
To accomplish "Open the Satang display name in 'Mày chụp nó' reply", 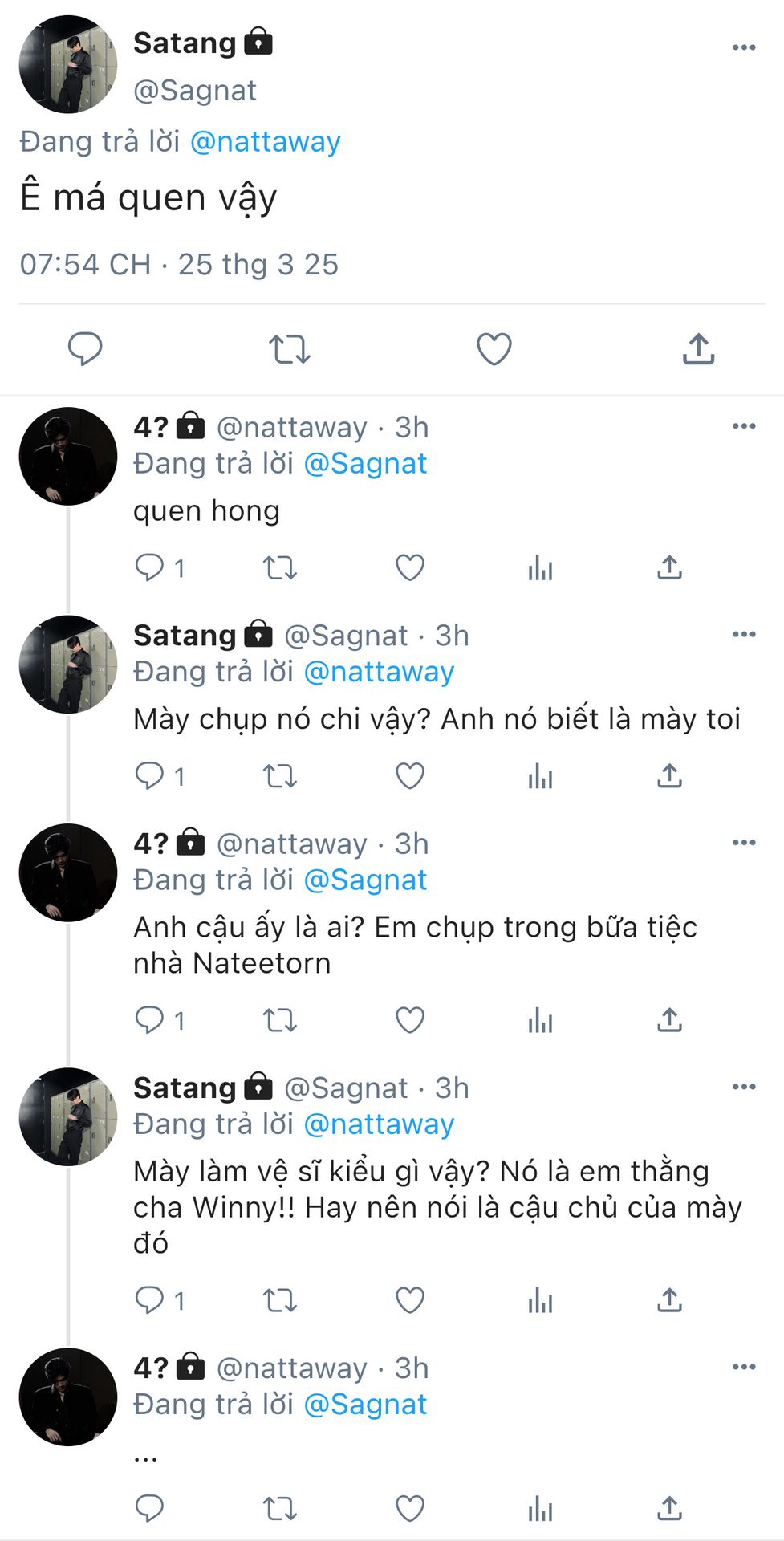I will [185, 636].
